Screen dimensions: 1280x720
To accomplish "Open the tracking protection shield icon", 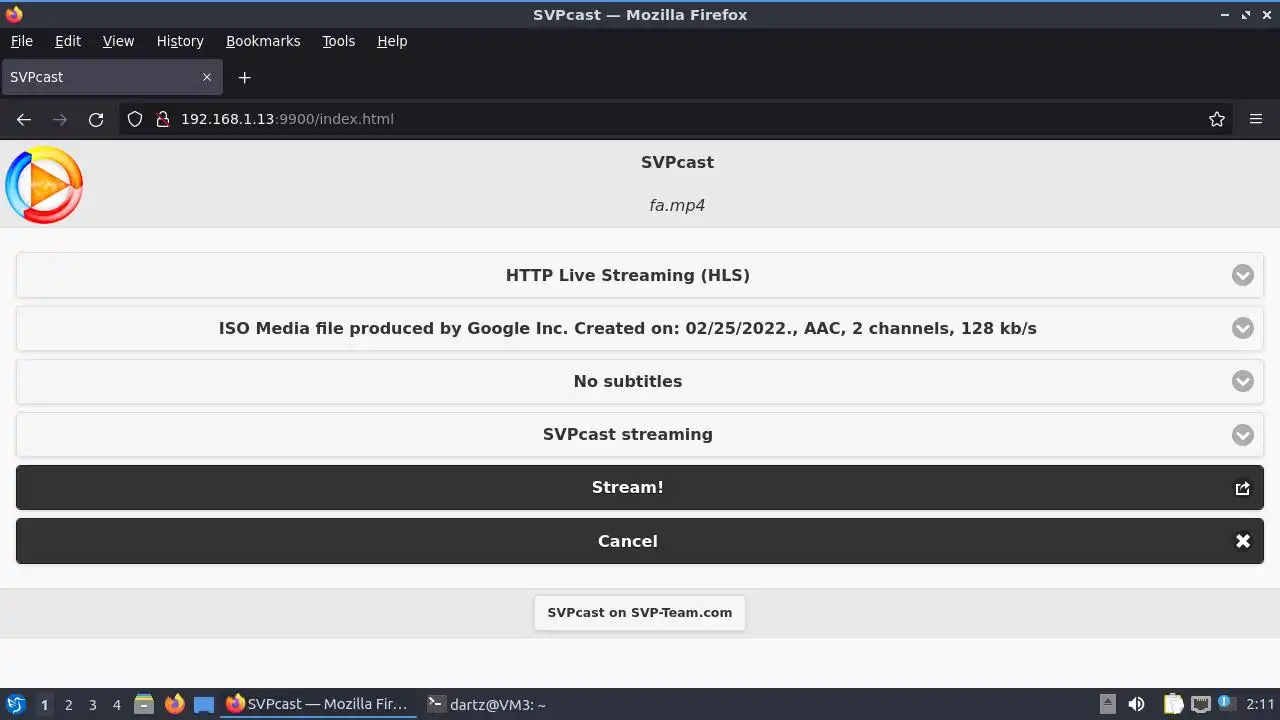I will 135,119.
